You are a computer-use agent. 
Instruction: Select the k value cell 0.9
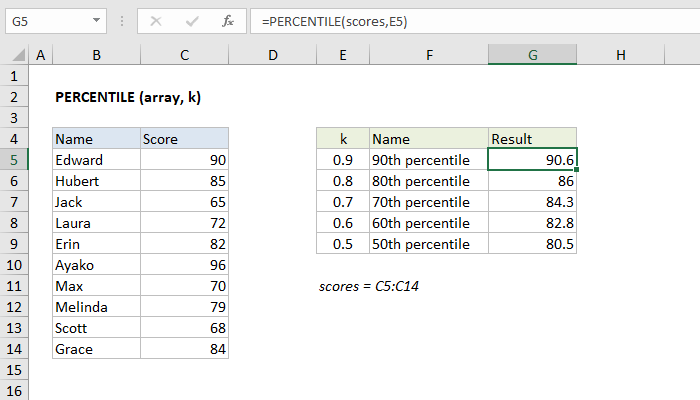[x=343, y=160]
